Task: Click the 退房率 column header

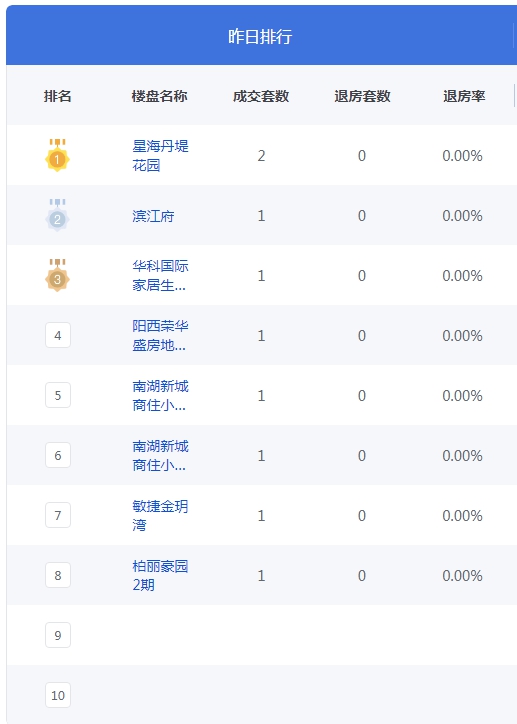Action: coord(464,96)
